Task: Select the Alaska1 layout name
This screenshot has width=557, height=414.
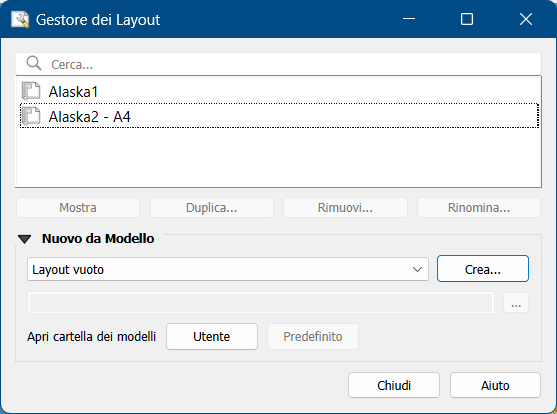Action: point(73,92)
